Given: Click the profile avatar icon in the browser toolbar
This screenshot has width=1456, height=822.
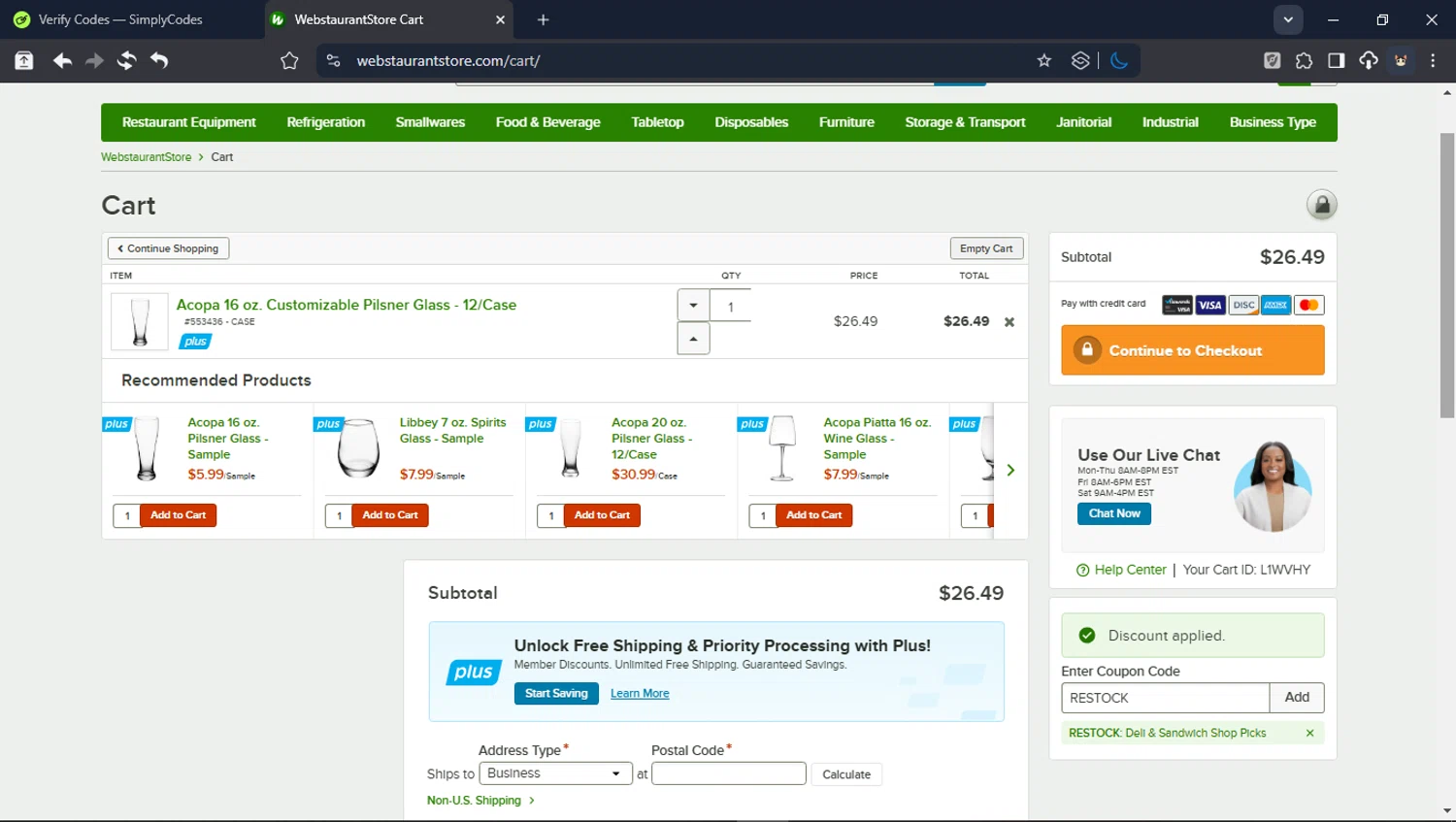Looking at the screenshot, I should point(1401,60).
